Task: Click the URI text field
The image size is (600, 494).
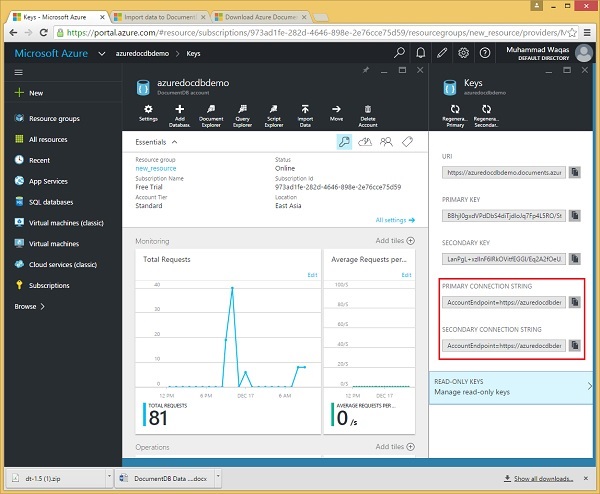Action: click(504, 173)
